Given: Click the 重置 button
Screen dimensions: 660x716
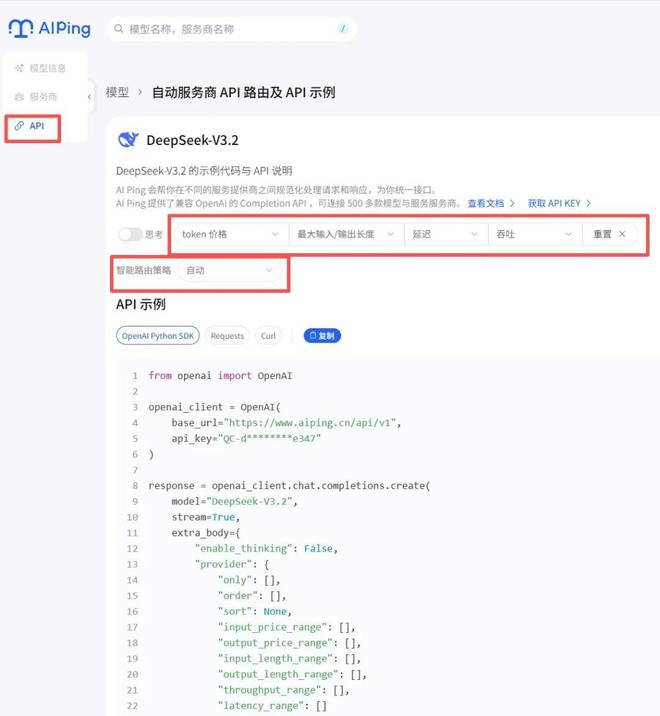Looking at the screenshot, I should coord(610,234).
